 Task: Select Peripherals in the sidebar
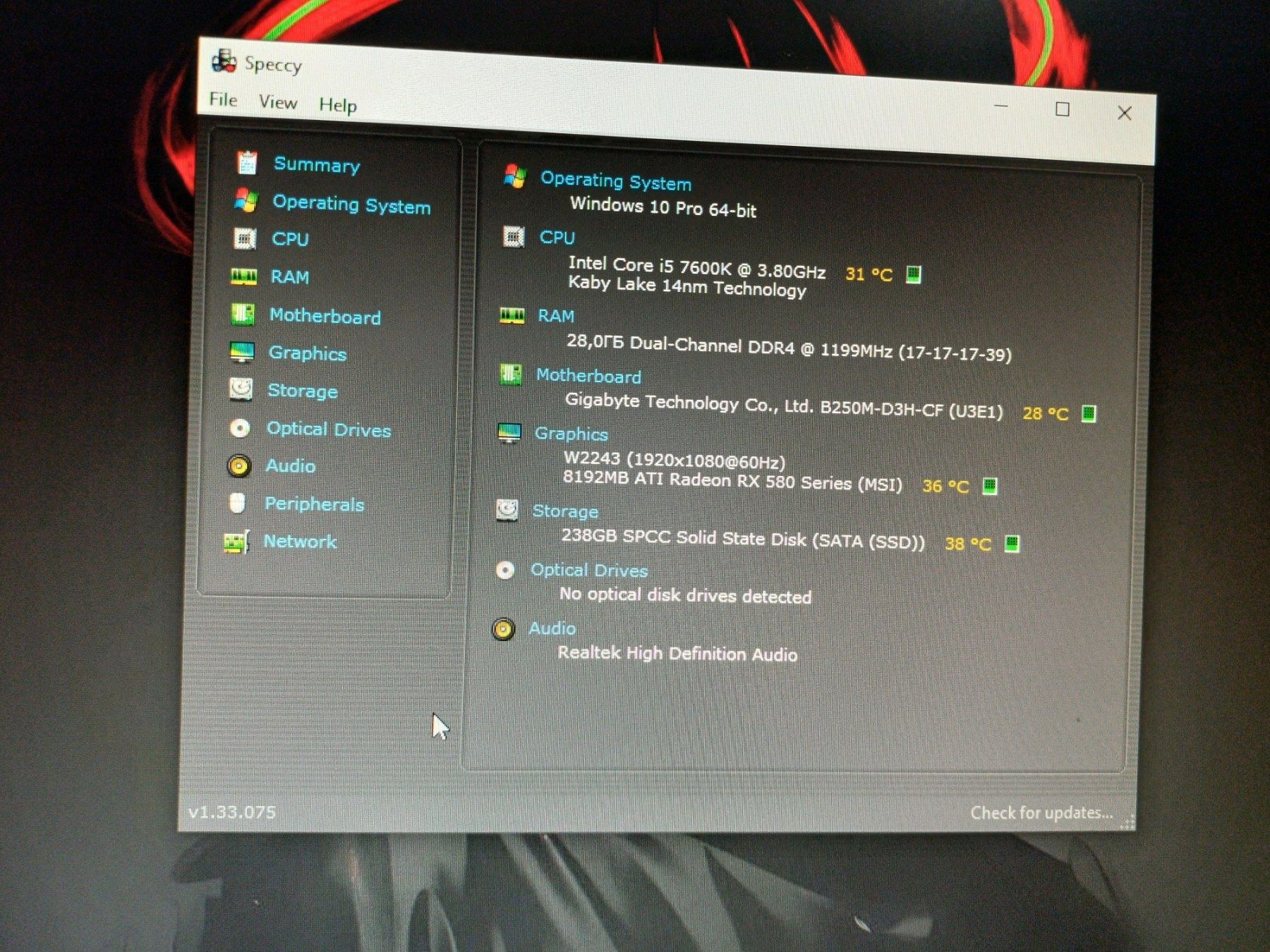pyautogui.click(x=314, y=504)
